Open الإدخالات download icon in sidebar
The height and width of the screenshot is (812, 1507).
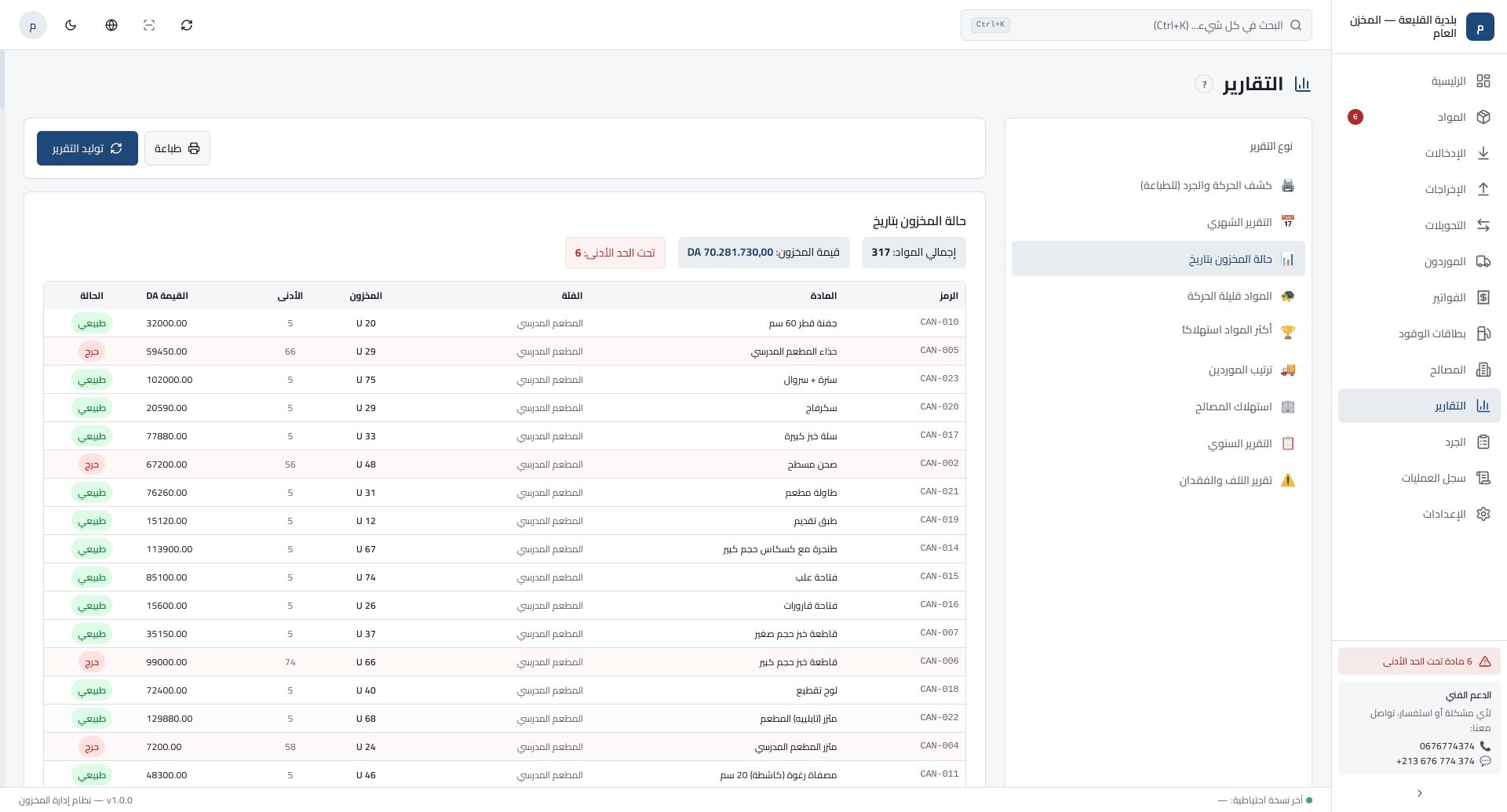coord(1483,153)
